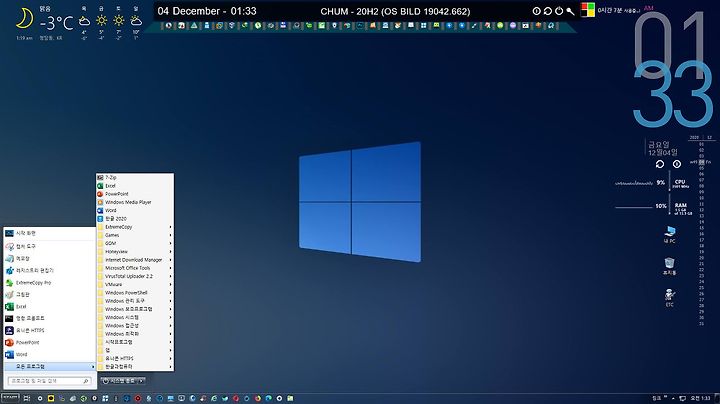Image resolution: width=720 pixels, height=404 pixels.
Task: Open 7-Zip from the programs list
Action: [x=135, y=177]
